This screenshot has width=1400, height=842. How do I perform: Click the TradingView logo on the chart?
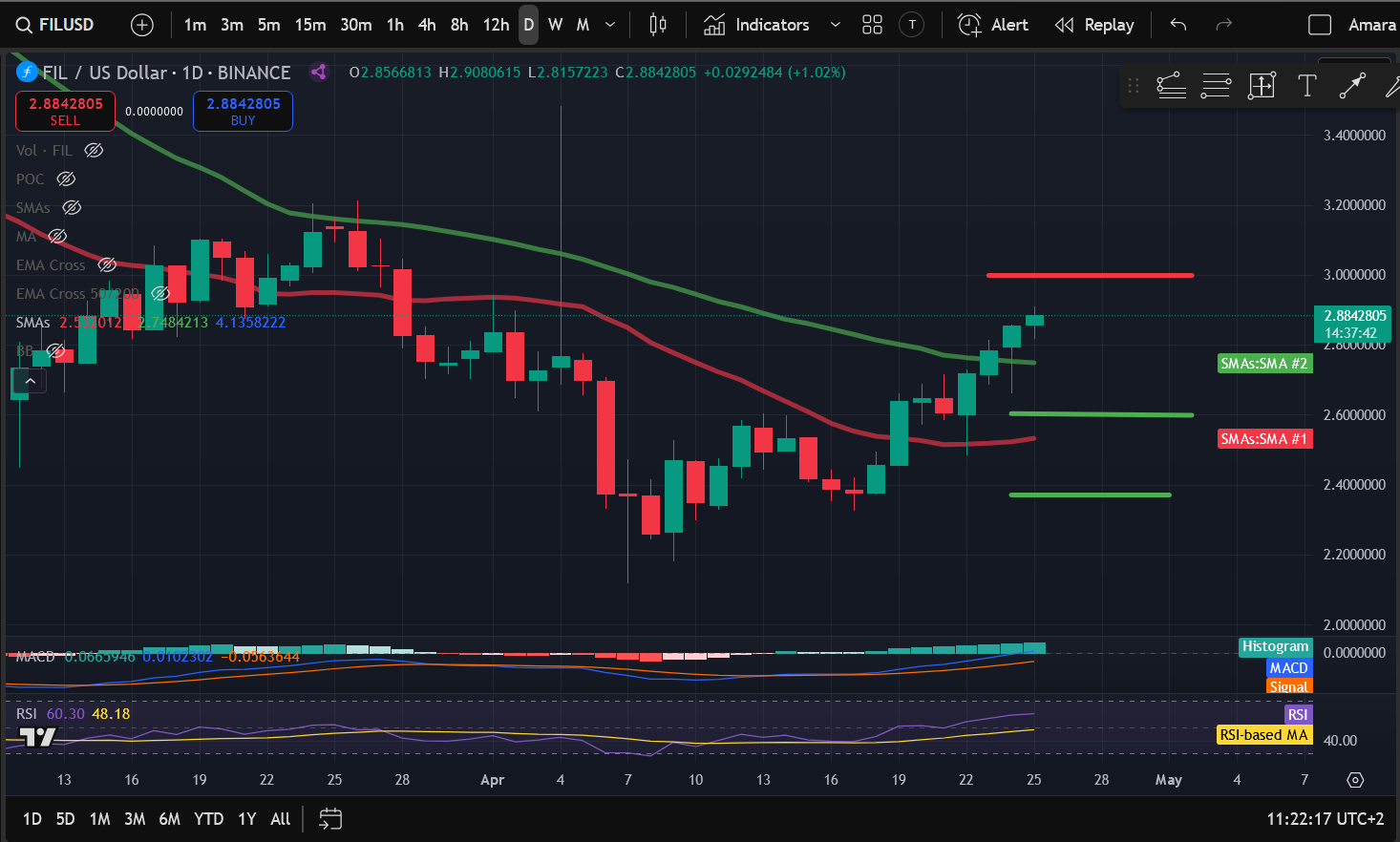(38, 737)
